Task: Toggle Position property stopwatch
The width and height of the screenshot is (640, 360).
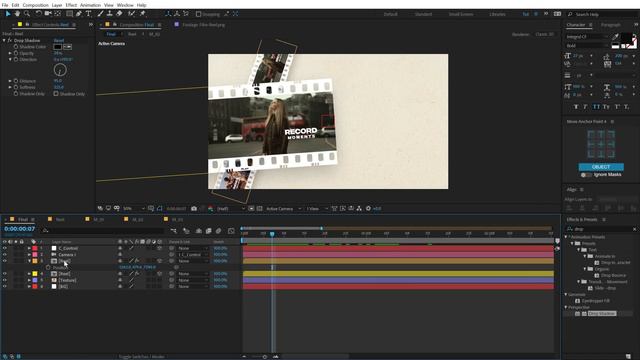Action: click(48, 268)
